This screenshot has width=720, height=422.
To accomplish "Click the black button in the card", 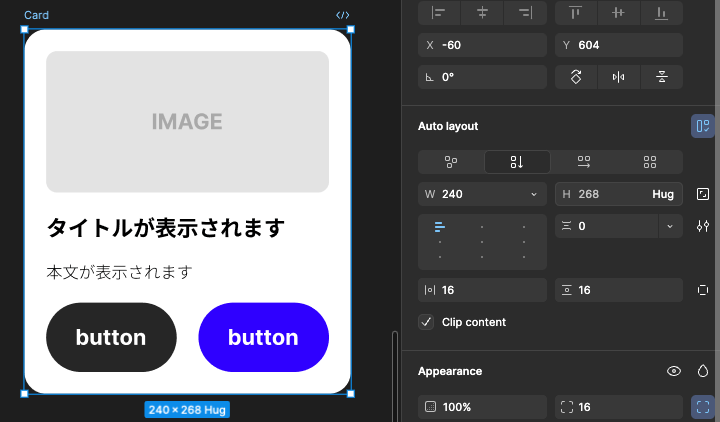I will (111, 337).
